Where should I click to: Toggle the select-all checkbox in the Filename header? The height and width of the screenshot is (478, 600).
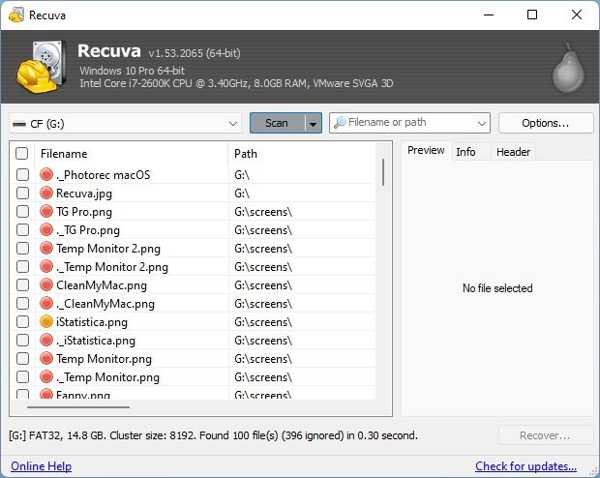pos(22,153)
